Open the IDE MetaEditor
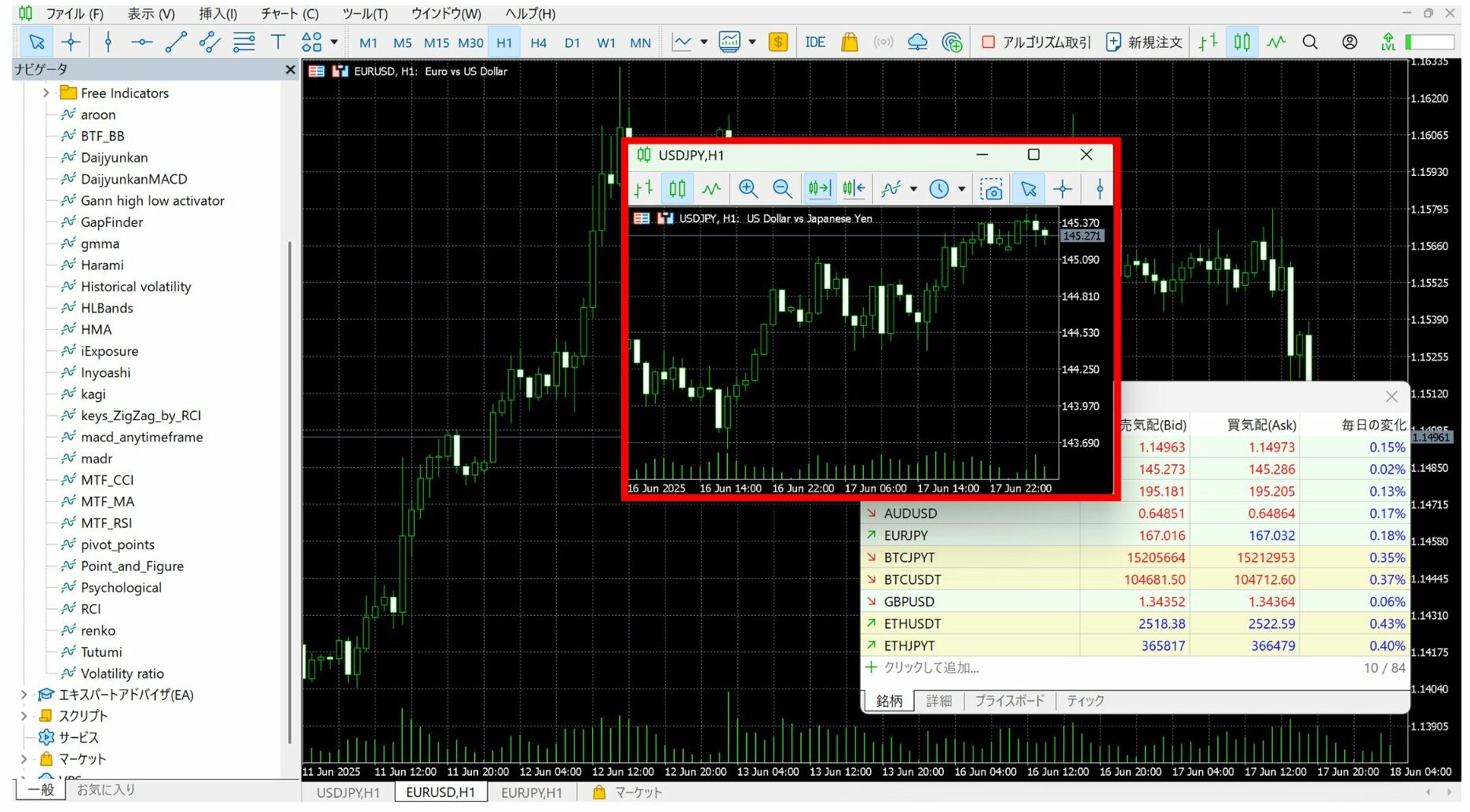This screenshot has height=812, width=1470. 815,42
